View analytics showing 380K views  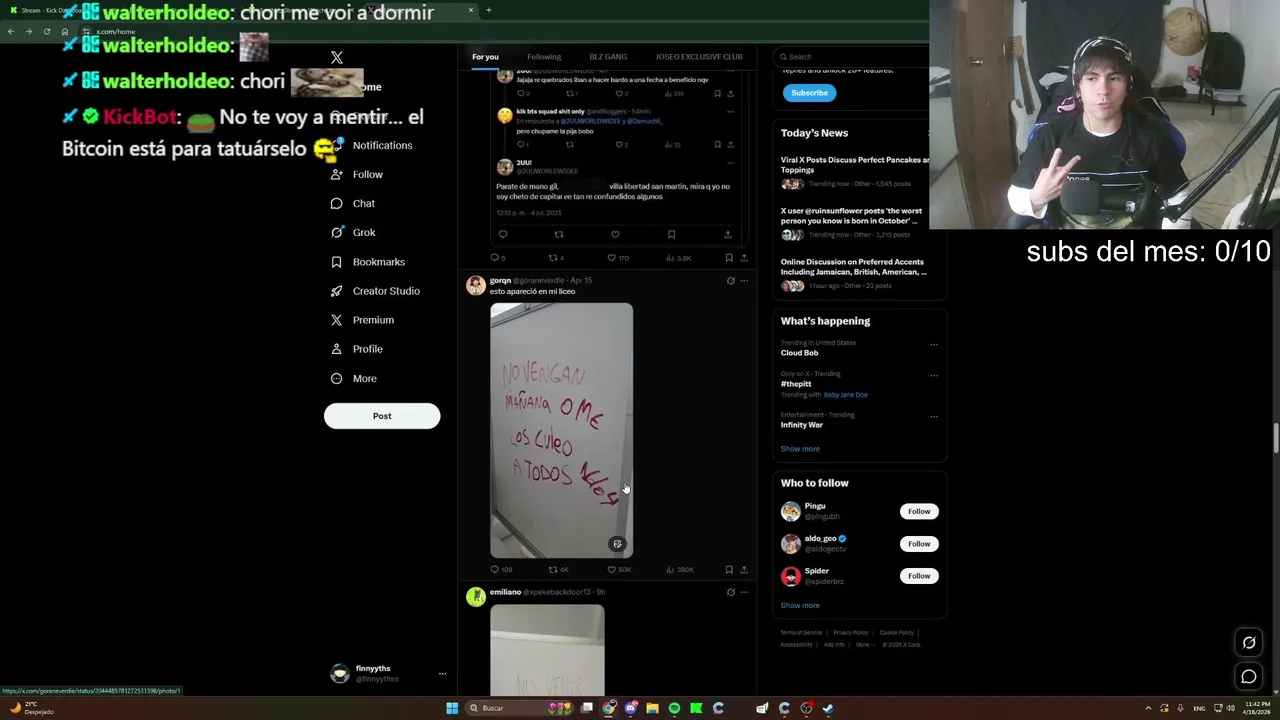678,570
